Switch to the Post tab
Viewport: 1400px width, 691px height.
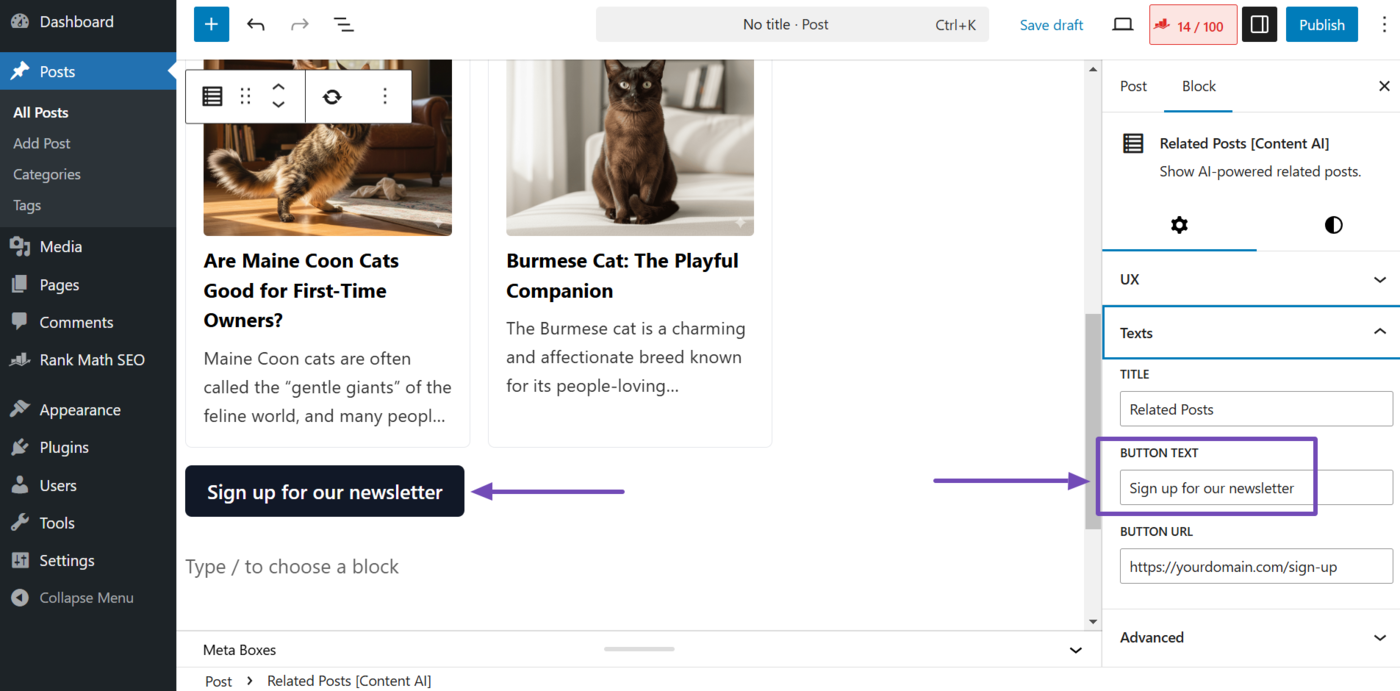pyautogui.click(x=1133, y=86)
